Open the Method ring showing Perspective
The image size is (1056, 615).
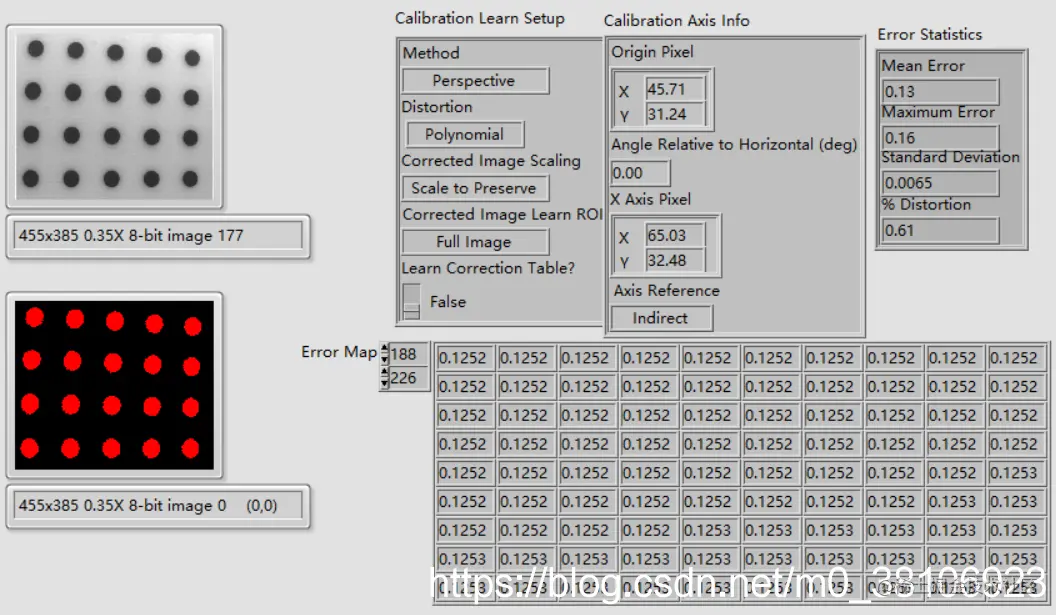click(x=475, y=81)
